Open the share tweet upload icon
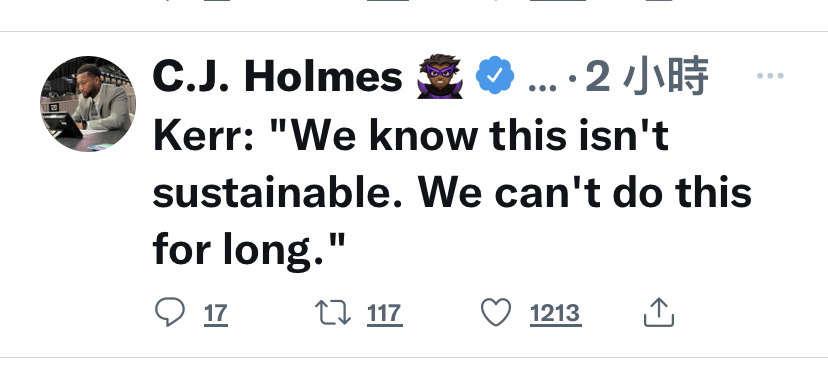 click(x=659, y=312)
